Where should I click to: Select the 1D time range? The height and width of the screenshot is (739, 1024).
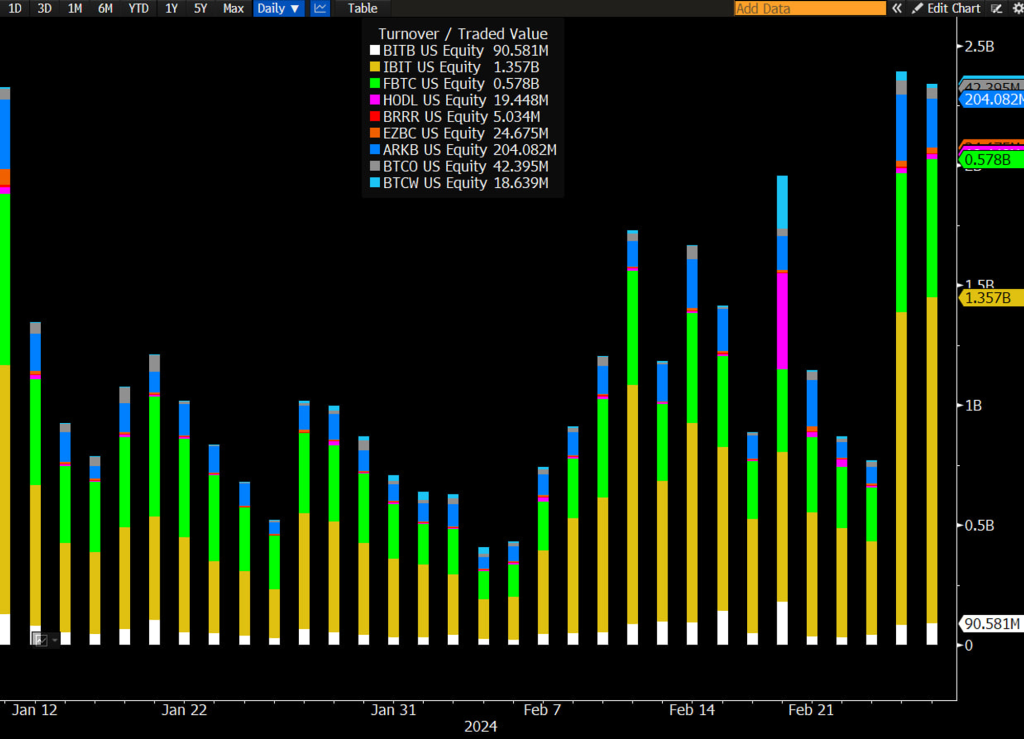(15, 8)
